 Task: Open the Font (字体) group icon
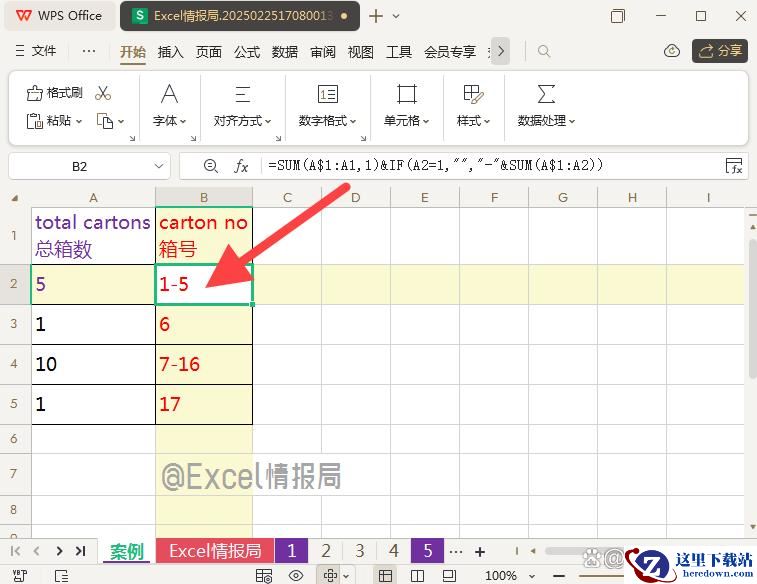point(169,94)
